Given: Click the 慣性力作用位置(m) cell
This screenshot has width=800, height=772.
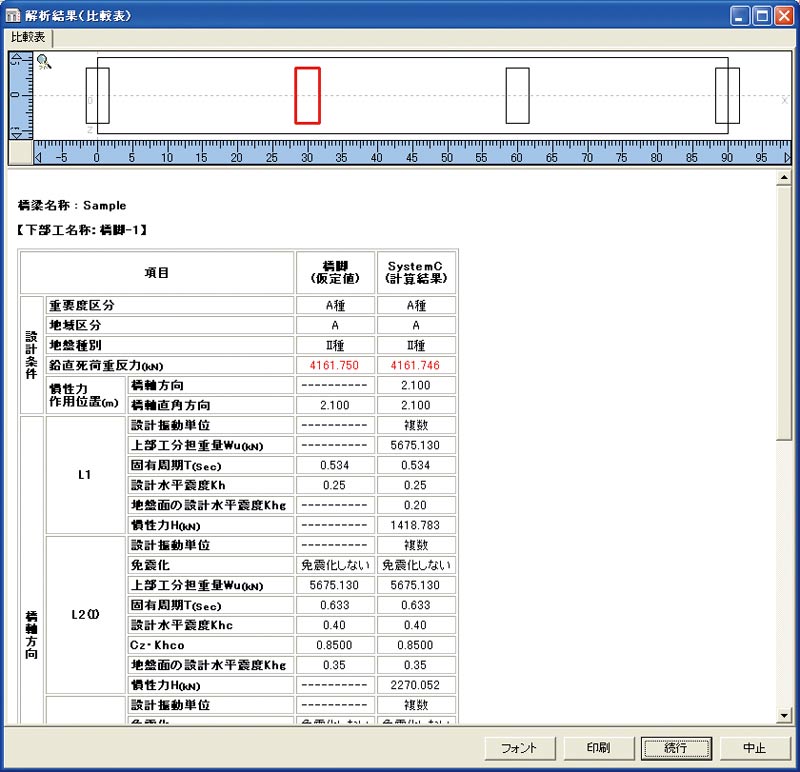Looking at the screenshot, I should (x=85, y=395).
